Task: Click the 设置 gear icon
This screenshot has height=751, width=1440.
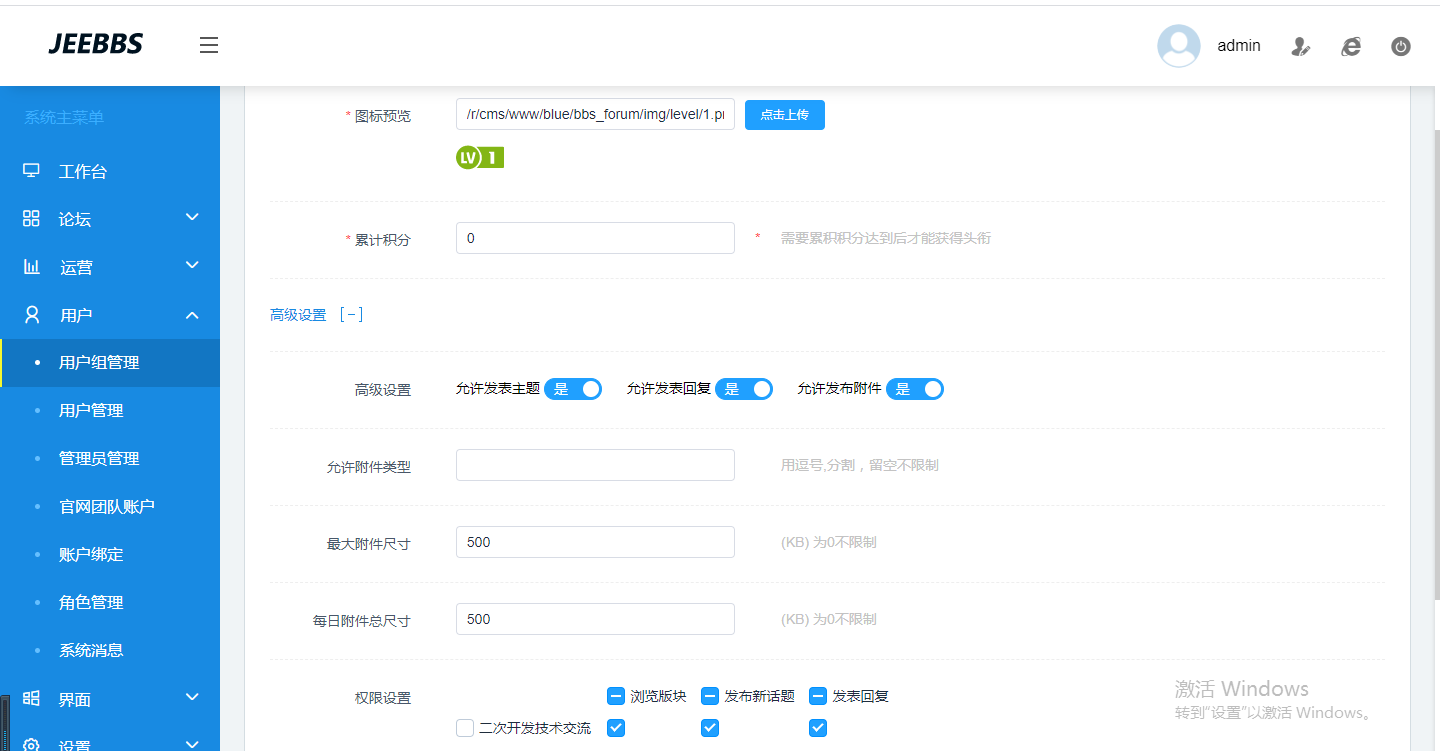Action: pyautogui.click(x=31, y=745)
